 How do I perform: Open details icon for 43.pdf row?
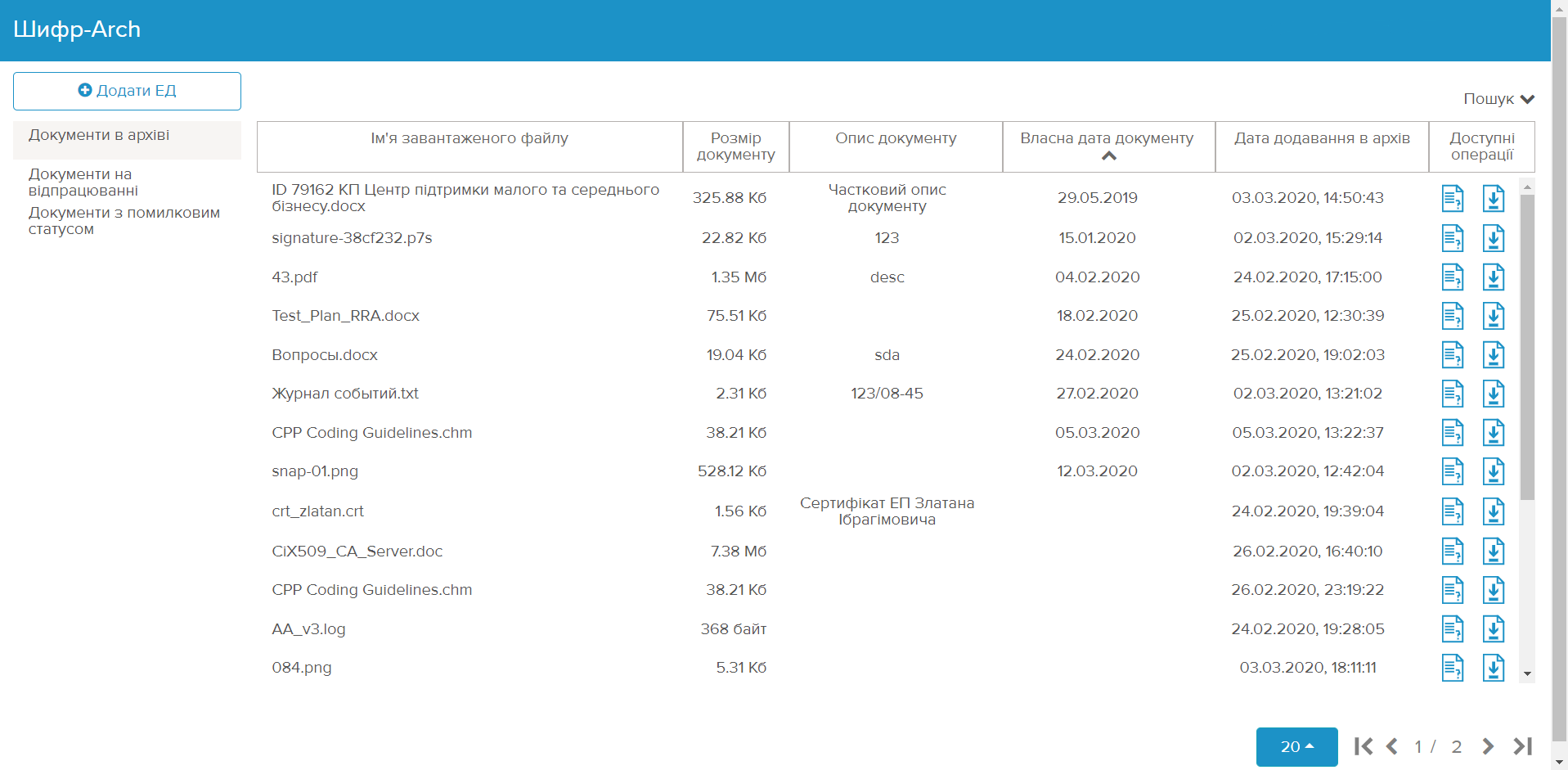pos(1453,277)
